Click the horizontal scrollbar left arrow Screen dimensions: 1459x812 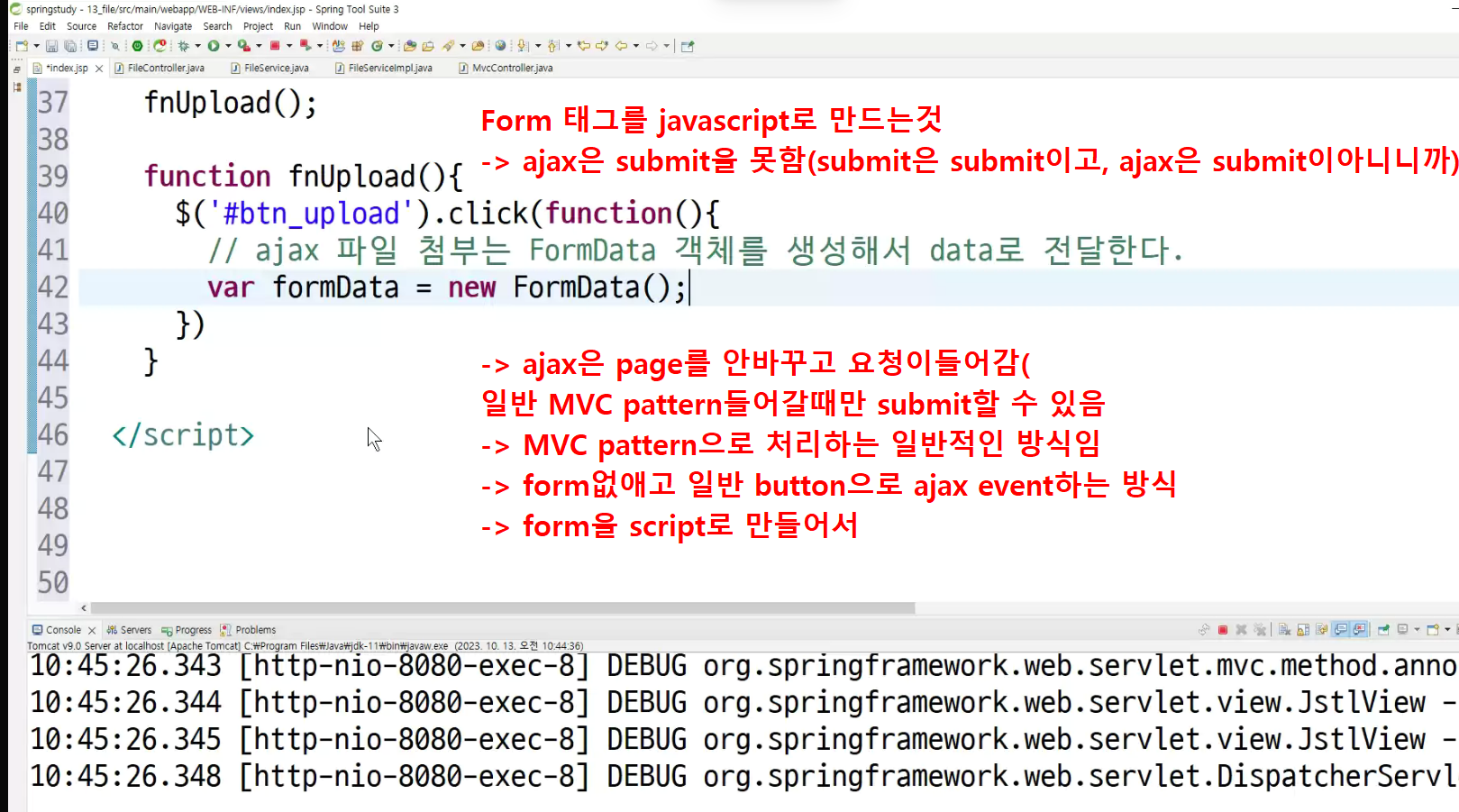click(84, 608)
